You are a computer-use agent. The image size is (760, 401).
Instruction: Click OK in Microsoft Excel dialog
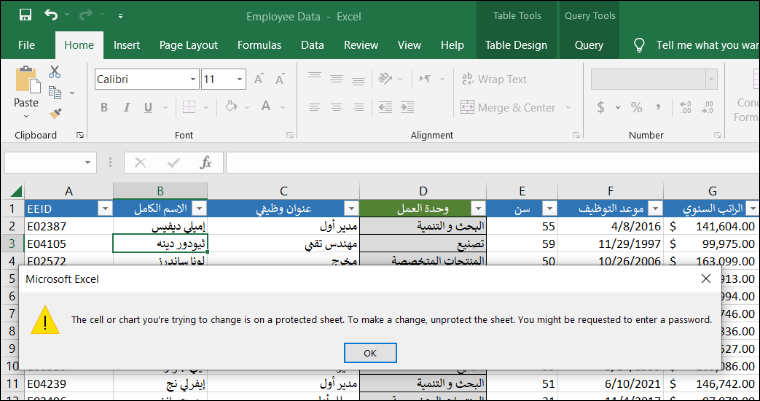click(370, 353)
